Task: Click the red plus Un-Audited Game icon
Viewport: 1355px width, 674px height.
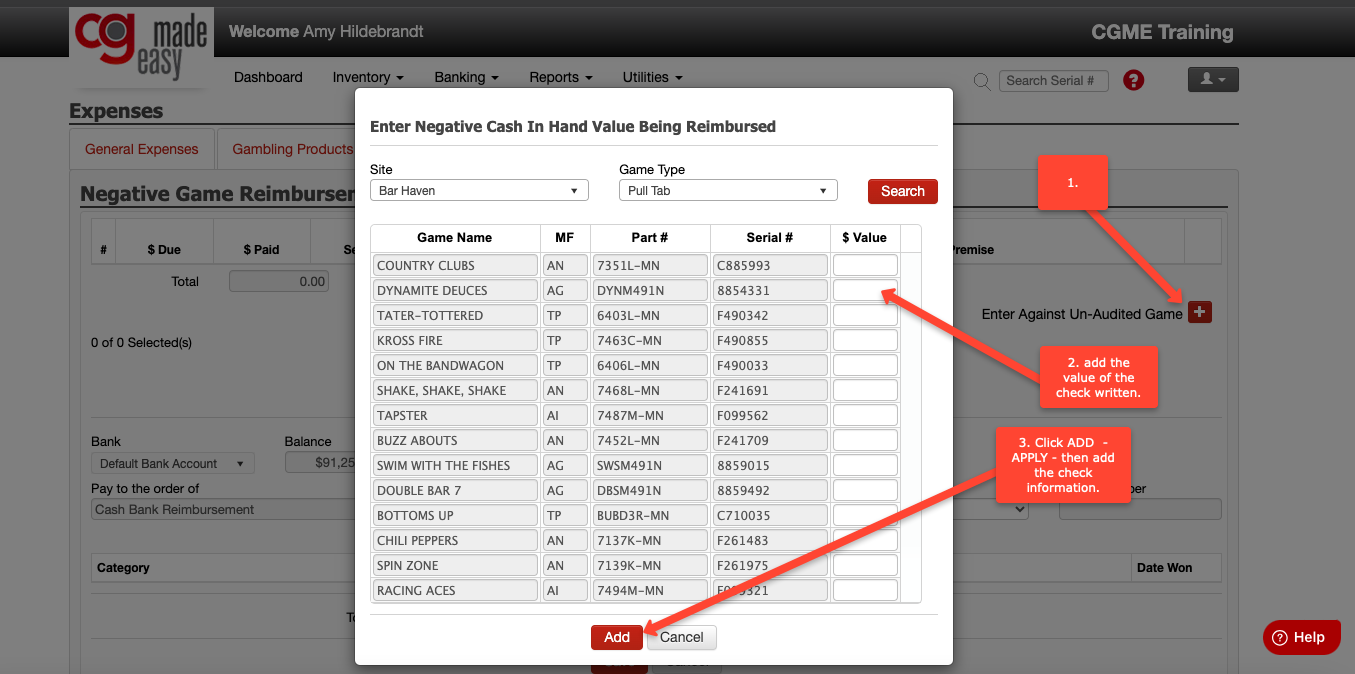Action: (x=1200, y=313)
